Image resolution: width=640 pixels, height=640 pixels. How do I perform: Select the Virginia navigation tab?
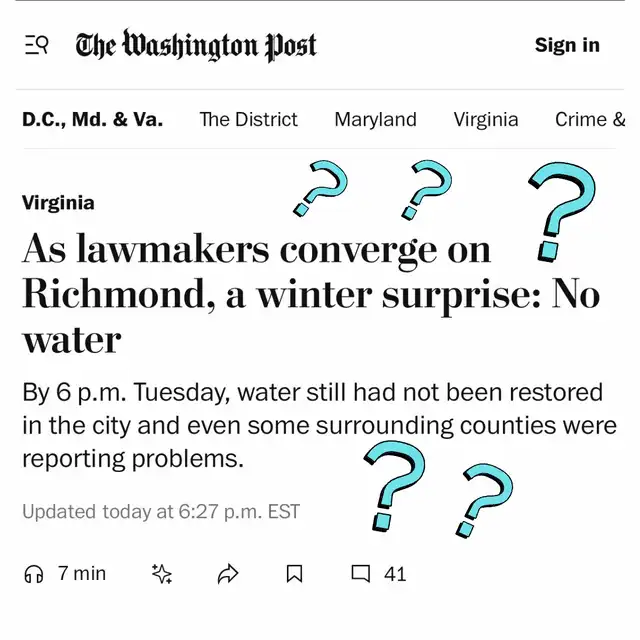coord(486,119)
